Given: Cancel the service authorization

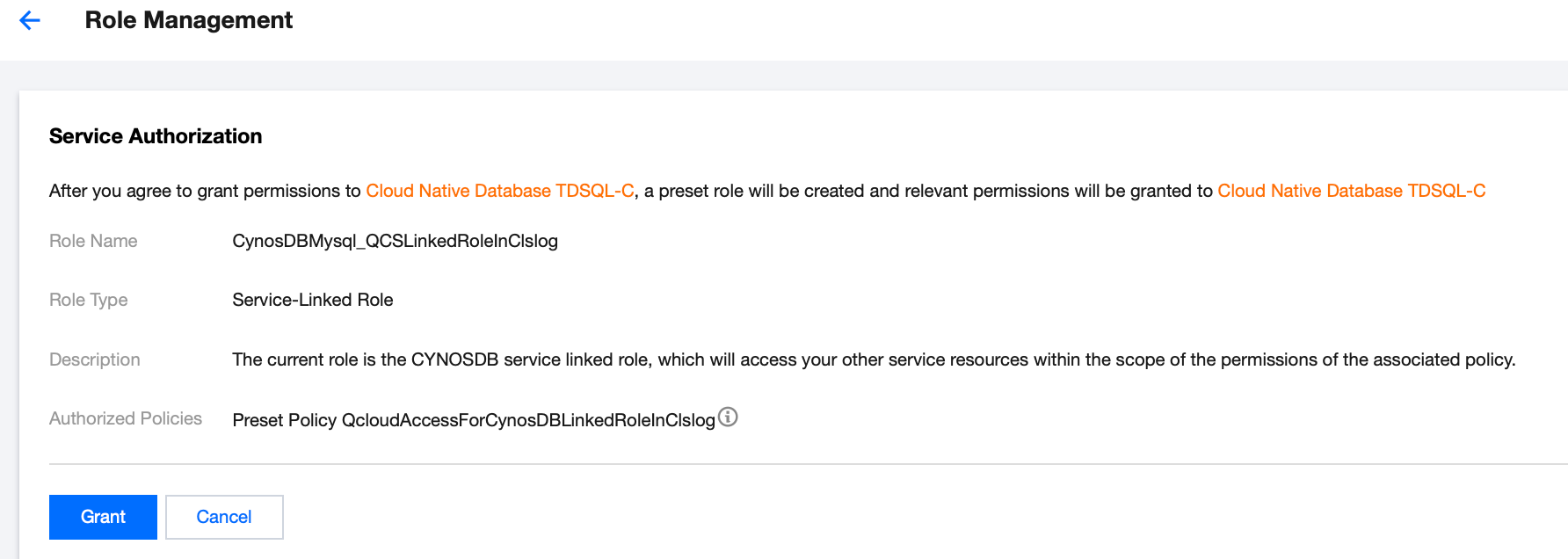Looking at the screenshot, I should (x=224, y=517).
